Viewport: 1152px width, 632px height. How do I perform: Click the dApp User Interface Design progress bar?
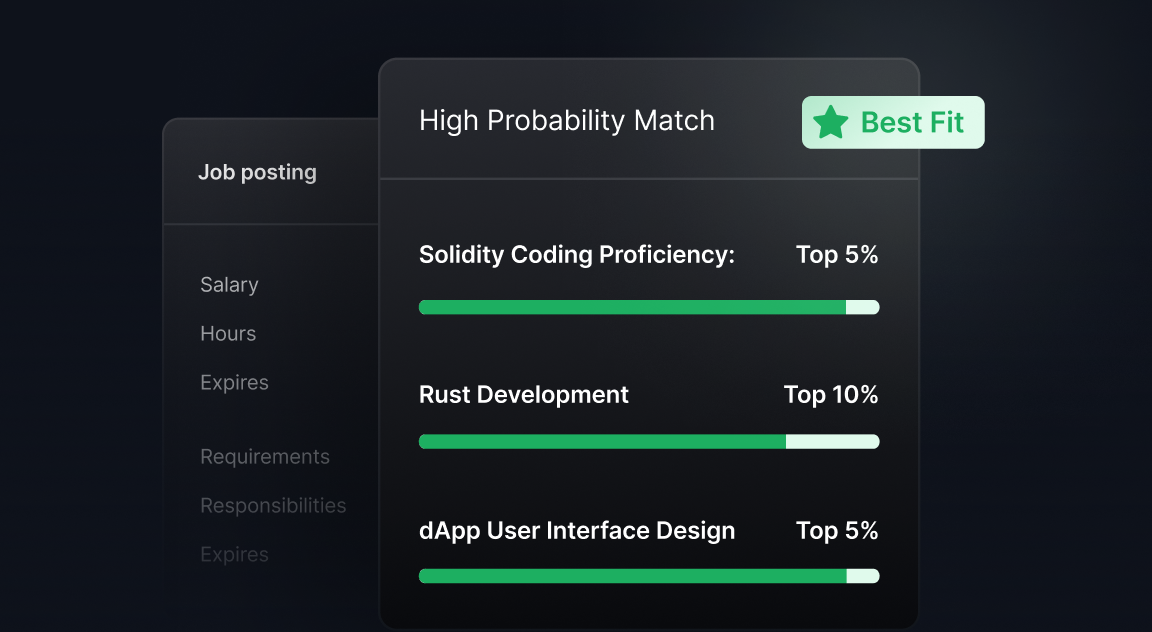click(648, 576)
